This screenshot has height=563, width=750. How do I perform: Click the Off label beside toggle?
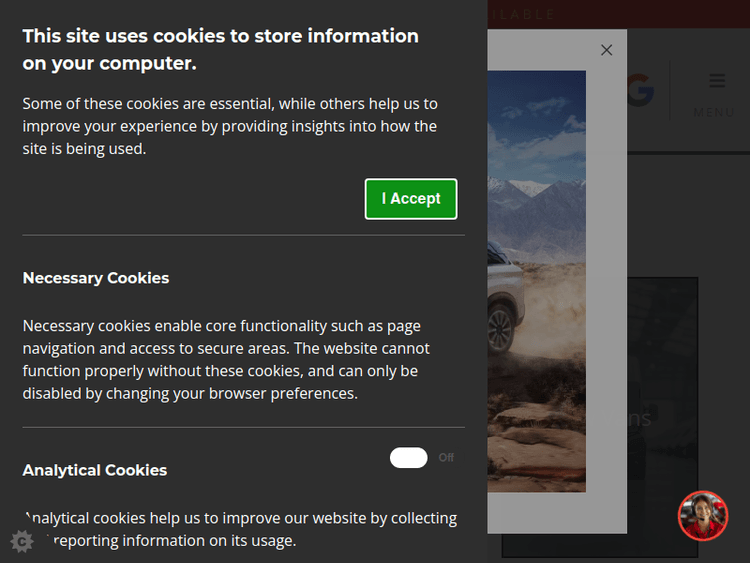[446, 458]
